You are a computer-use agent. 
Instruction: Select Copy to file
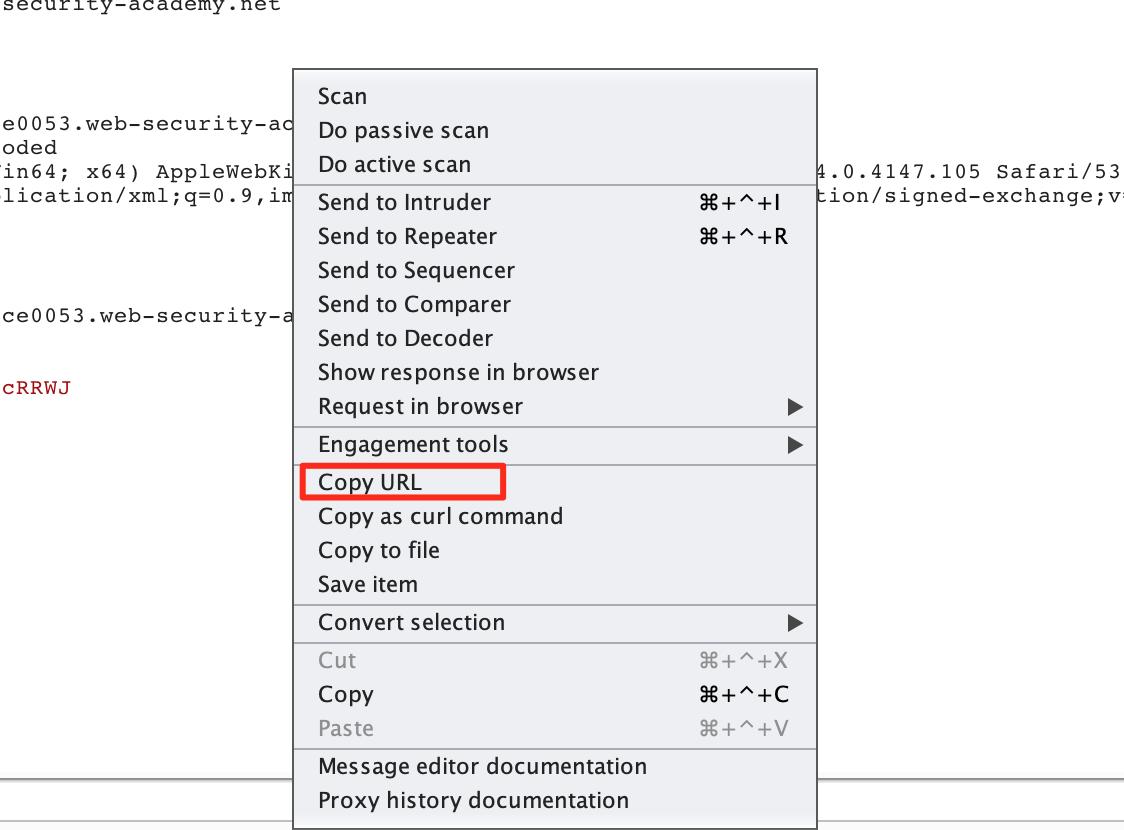tap(379, 551)
